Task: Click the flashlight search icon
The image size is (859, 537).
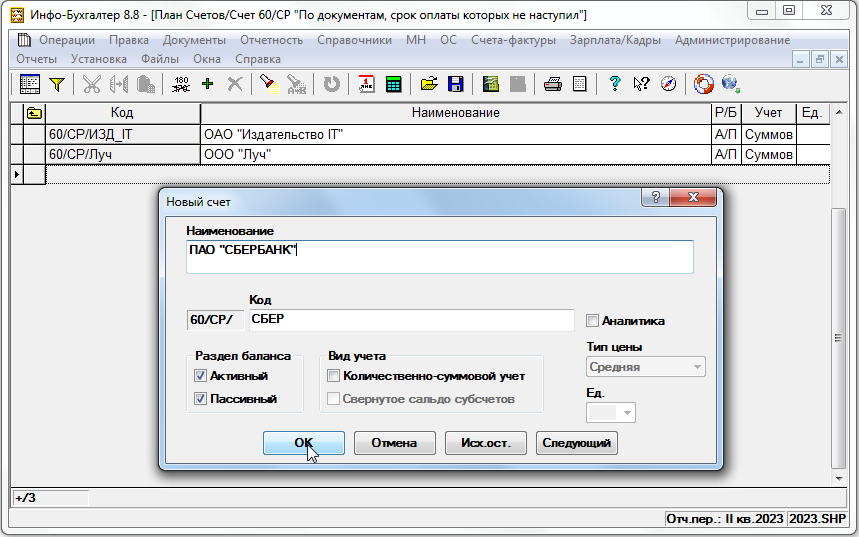Action: point(267,84)
